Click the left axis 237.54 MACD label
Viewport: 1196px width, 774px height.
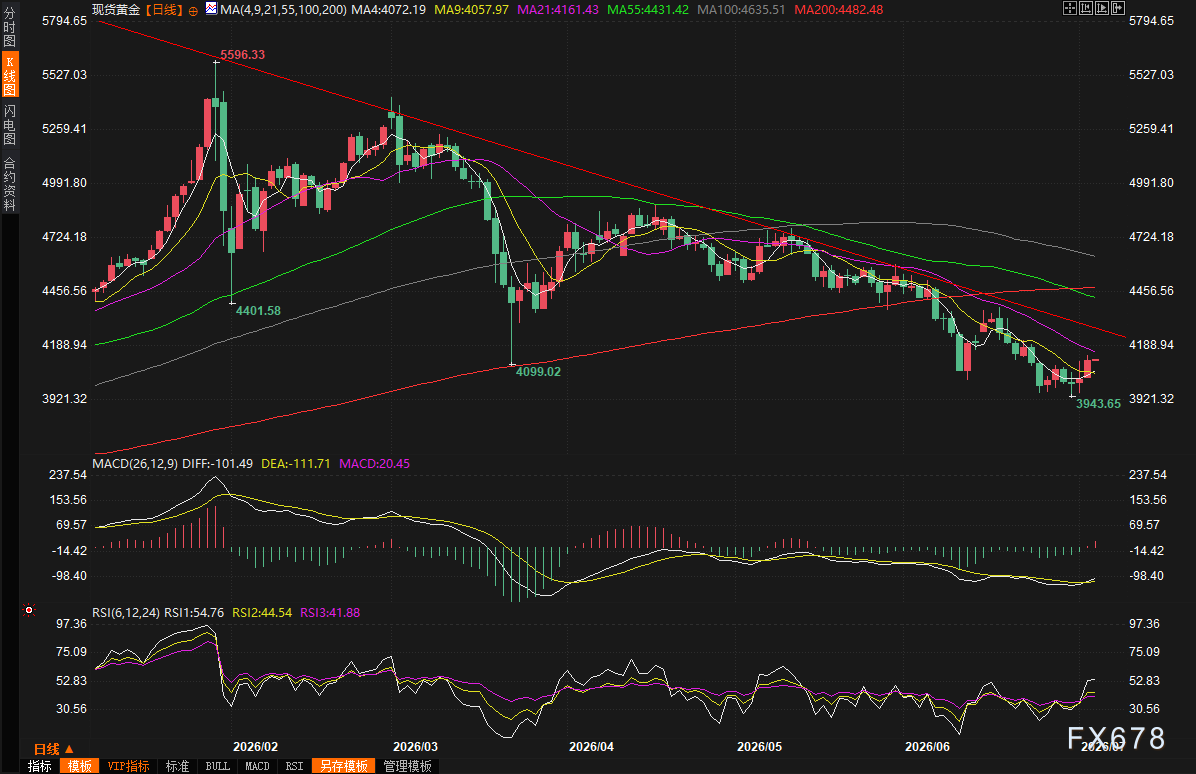(x=69, y=474)
